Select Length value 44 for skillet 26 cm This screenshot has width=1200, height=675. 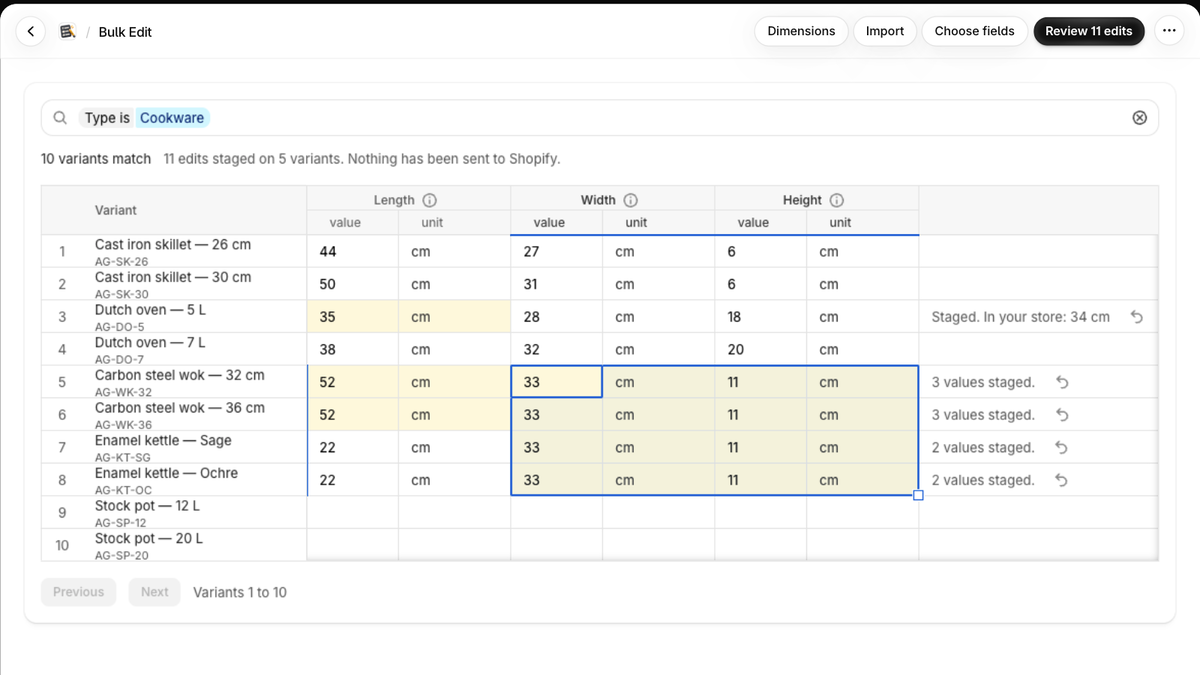coord(353,252)
